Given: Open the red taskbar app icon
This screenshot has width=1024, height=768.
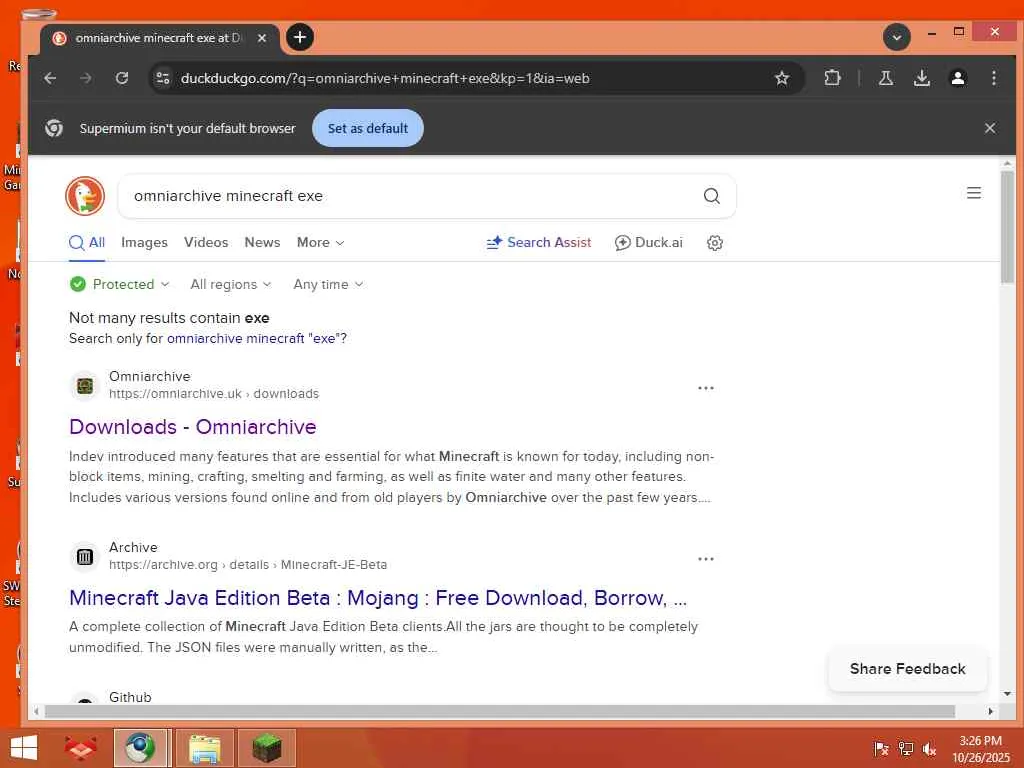Looking at the screenshot, I should pyautogui.click(x=81, y=748).
